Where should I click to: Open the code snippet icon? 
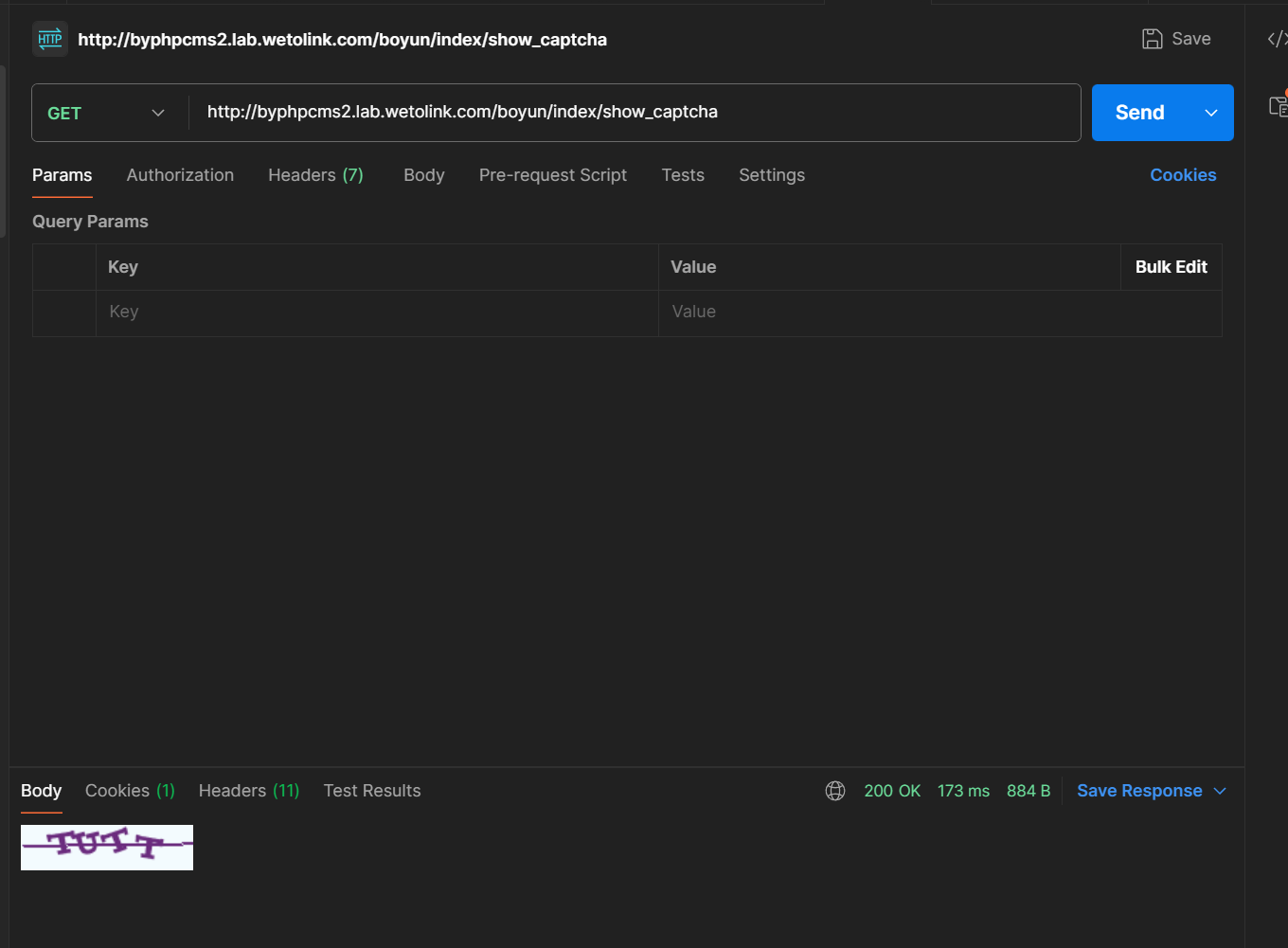(1277, 39)
